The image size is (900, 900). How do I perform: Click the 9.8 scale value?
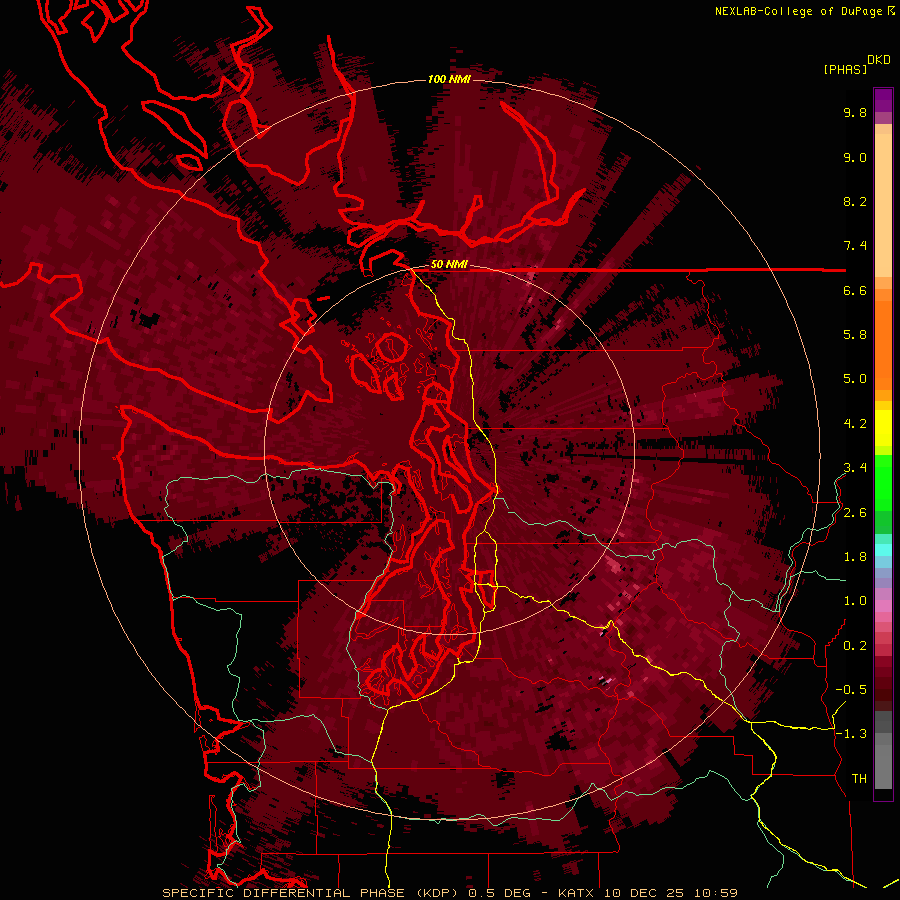pyautogui.click(x=855, y=112)
